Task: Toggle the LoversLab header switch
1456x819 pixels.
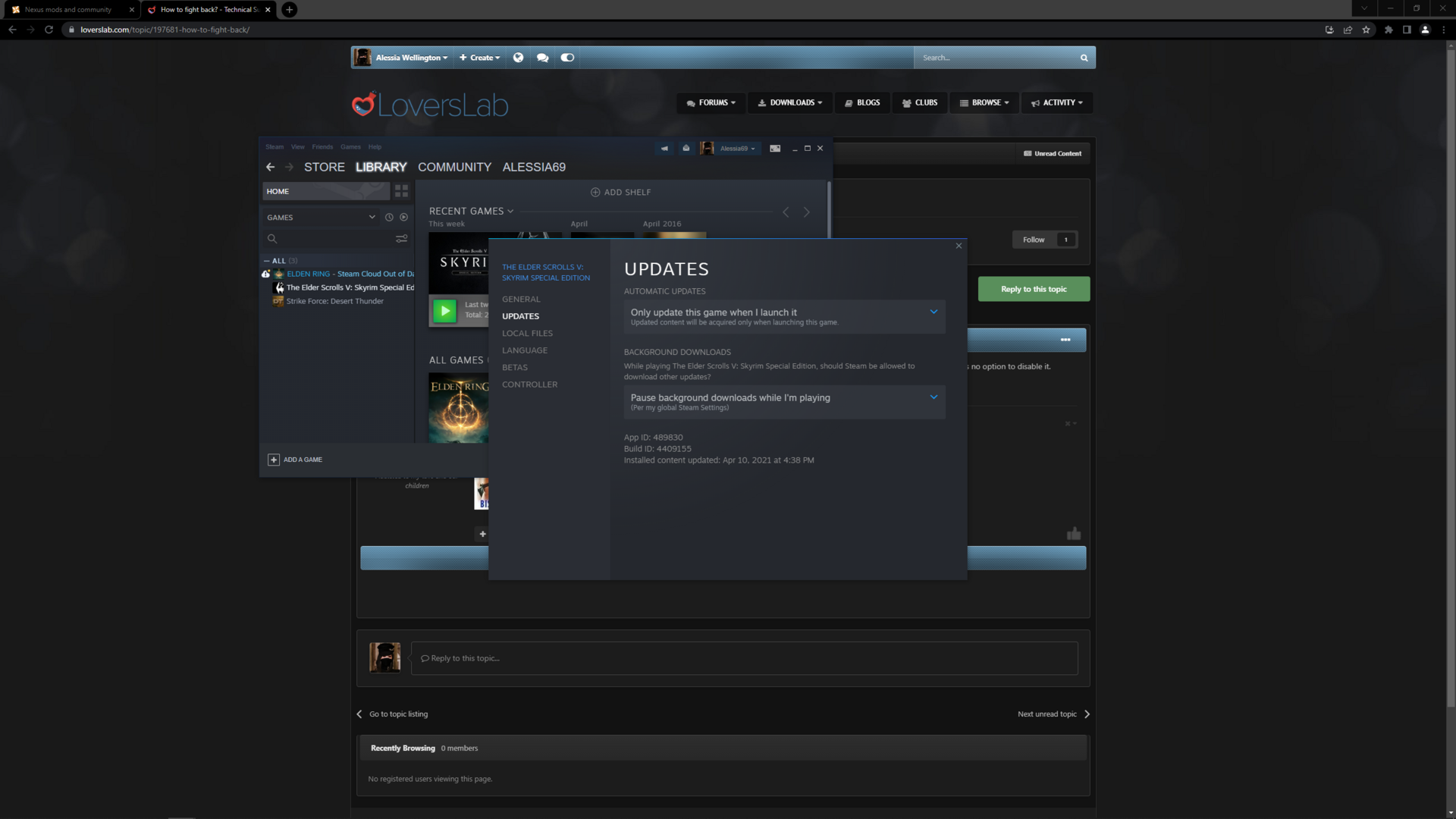Action: tap(567, 58)
